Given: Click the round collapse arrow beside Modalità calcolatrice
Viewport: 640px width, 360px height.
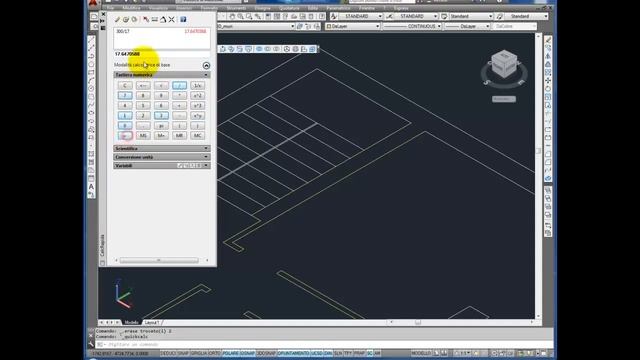Looking at the screenshot, I should [206, 65].
